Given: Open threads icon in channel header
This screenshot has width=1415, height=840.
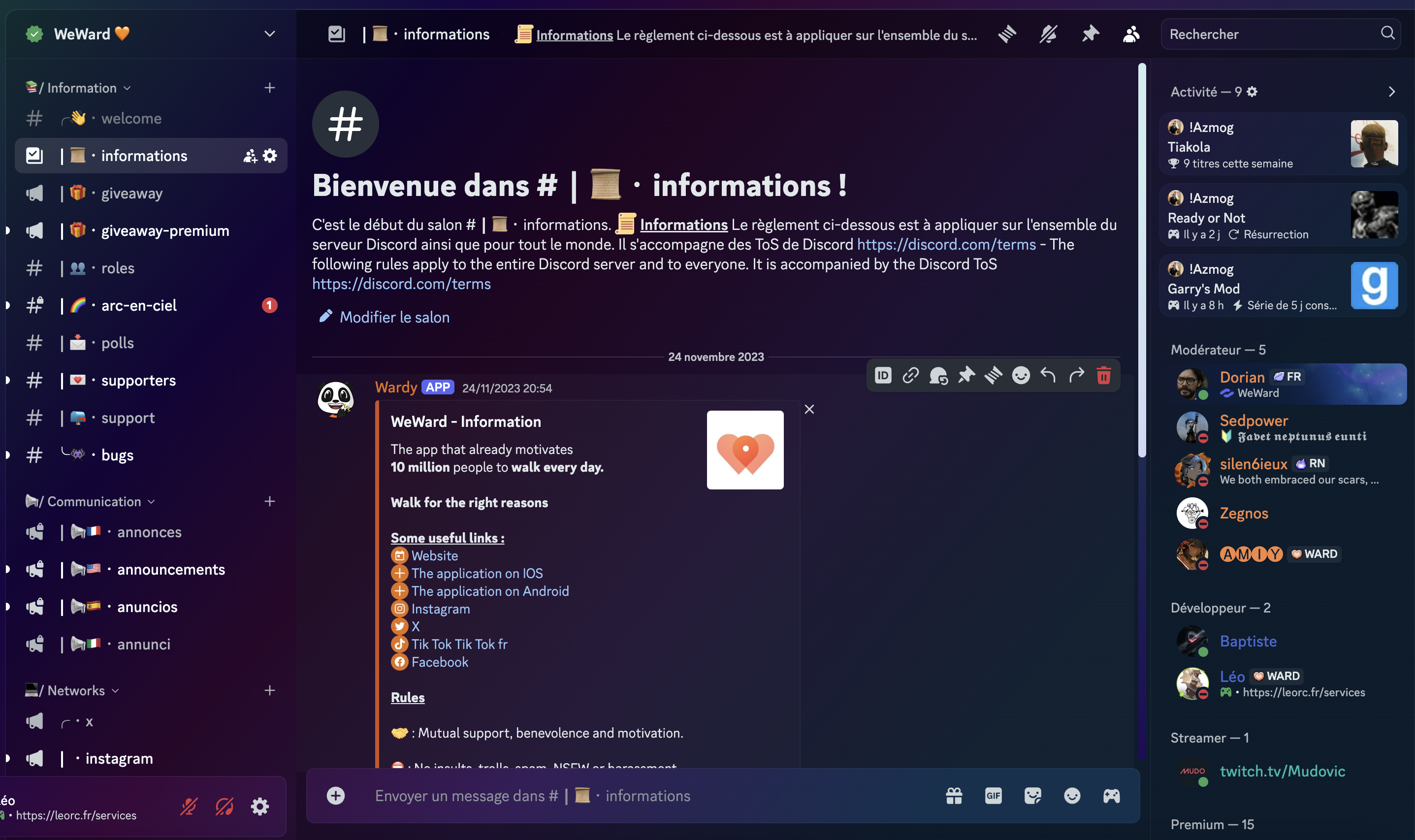Looking at the screenshot, I should coord(1007,34).
